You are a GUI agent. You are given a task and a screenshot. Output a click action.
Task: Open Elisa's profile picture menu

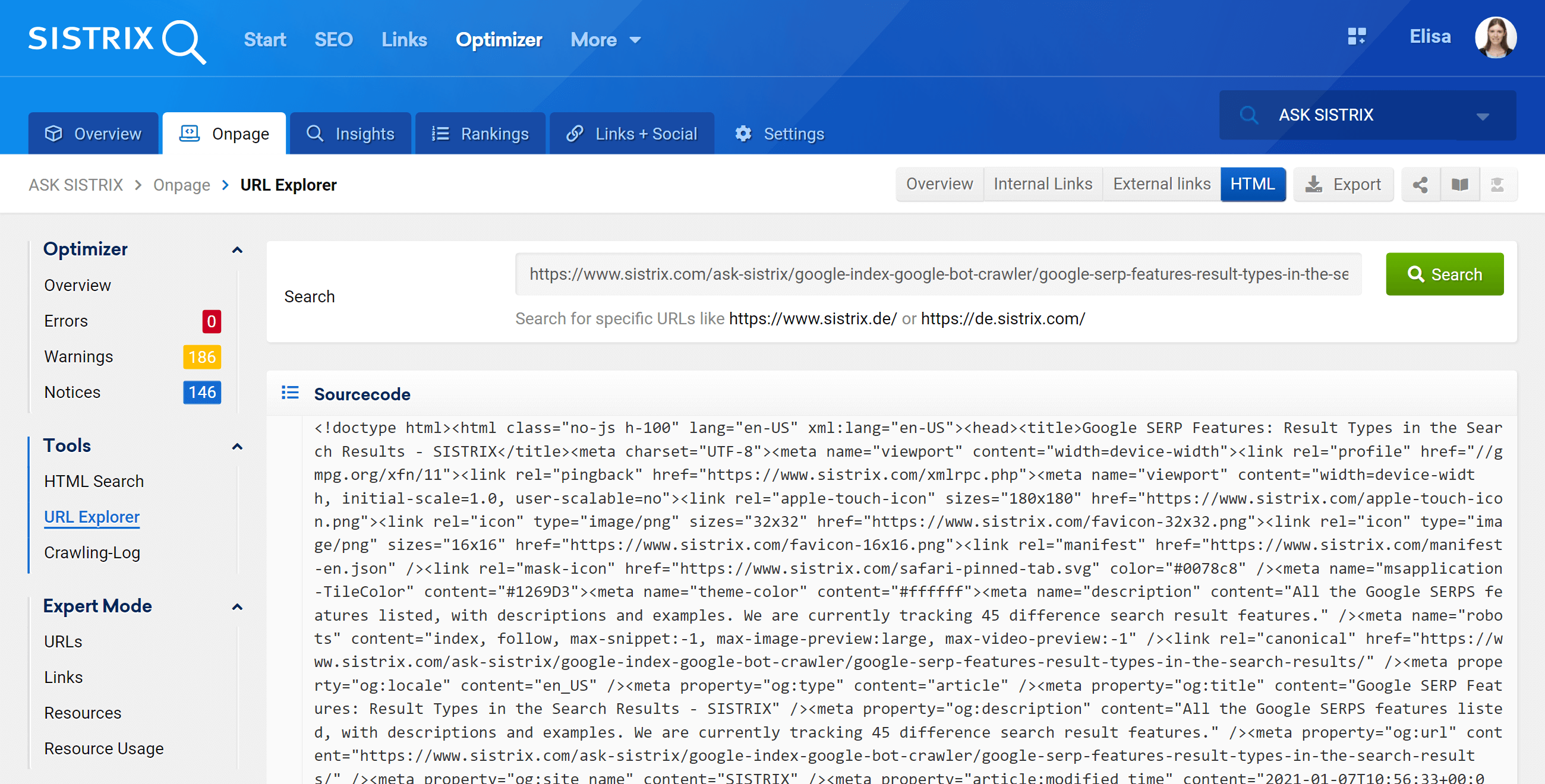[x=1495, y=37]
